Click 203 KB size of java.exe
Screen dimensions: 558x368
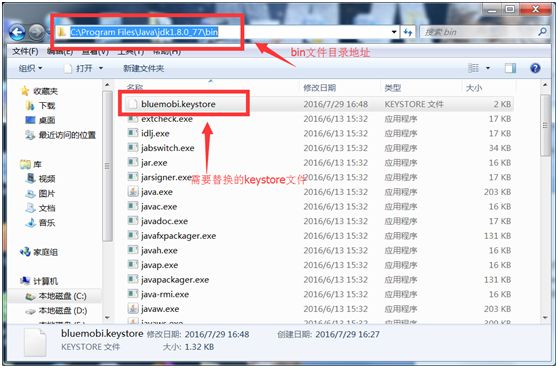point(497,192)
